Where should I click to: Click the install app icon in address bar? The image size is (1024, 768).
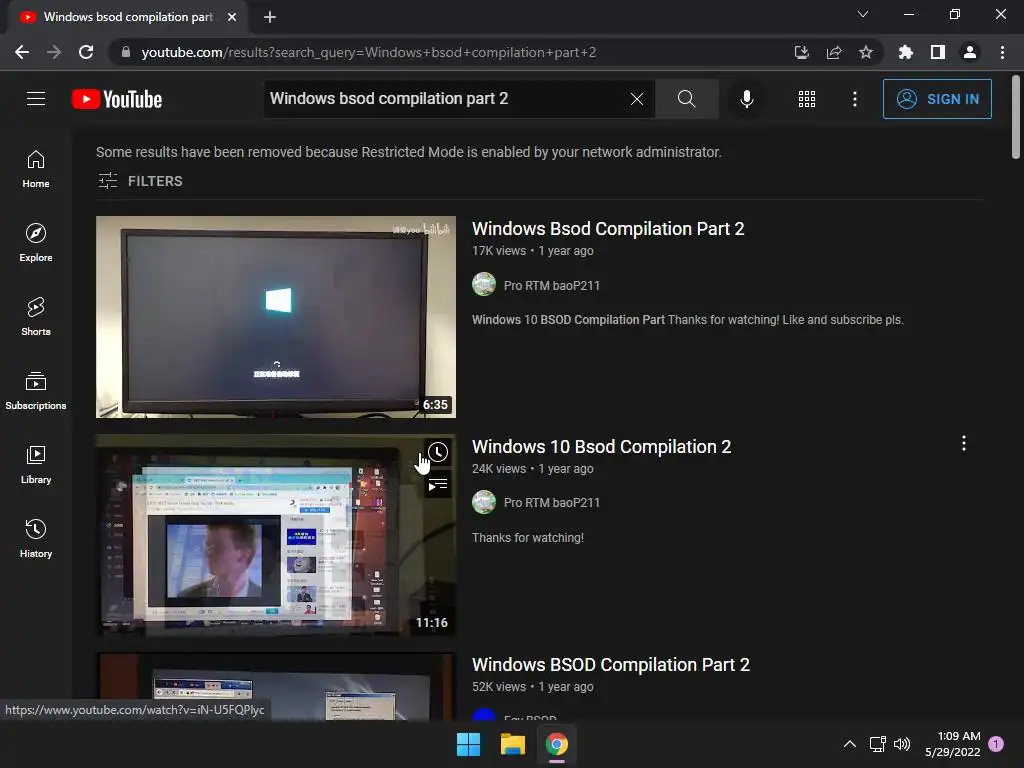coord(801,52)
